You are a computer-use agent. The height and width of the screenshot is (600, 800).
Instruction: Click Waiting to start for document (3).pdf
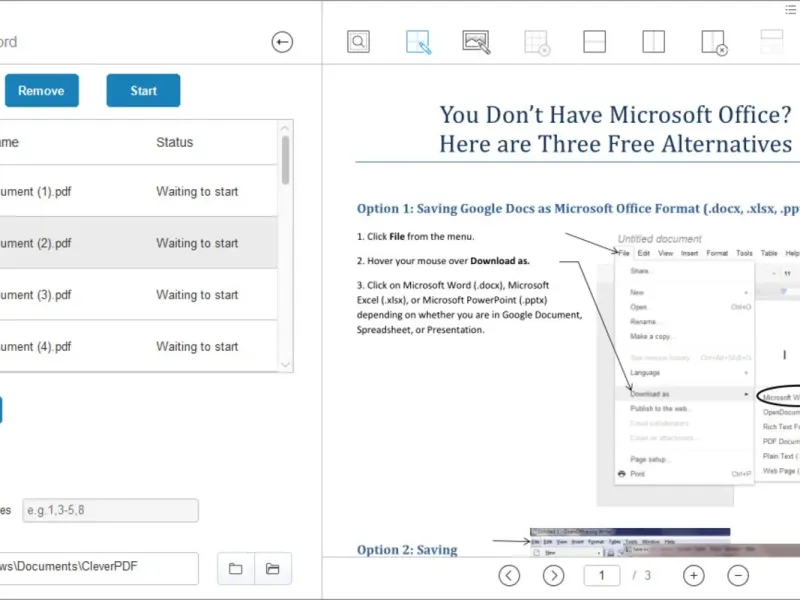click(197, 295)
